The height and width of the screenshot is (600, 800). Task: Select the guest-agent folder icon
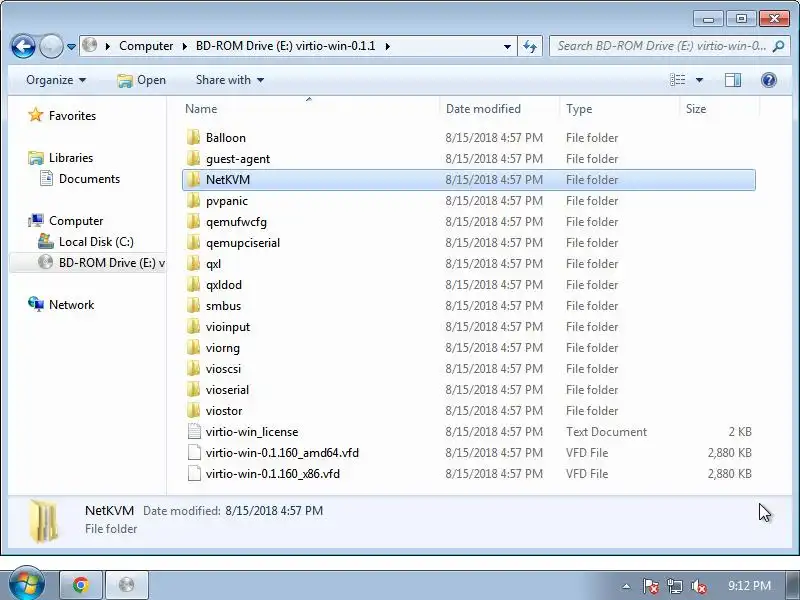[193, 158]
